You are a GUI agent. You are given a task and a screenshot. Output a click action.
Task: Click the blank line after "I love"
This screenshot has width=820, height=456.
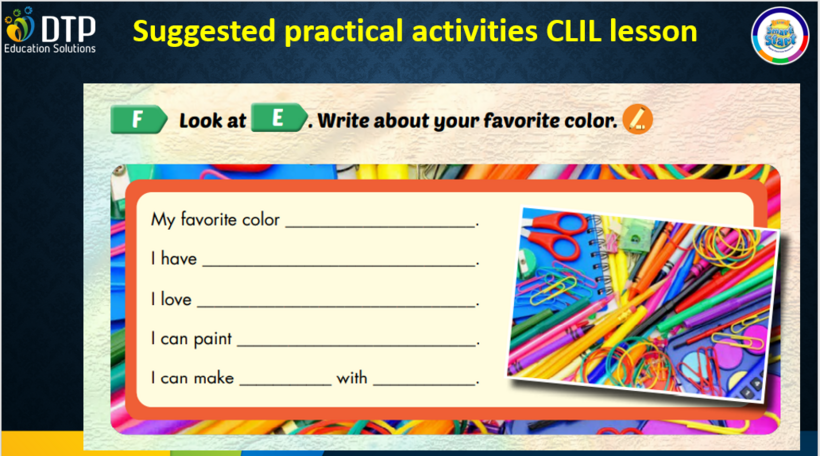(x=336, y=301)
